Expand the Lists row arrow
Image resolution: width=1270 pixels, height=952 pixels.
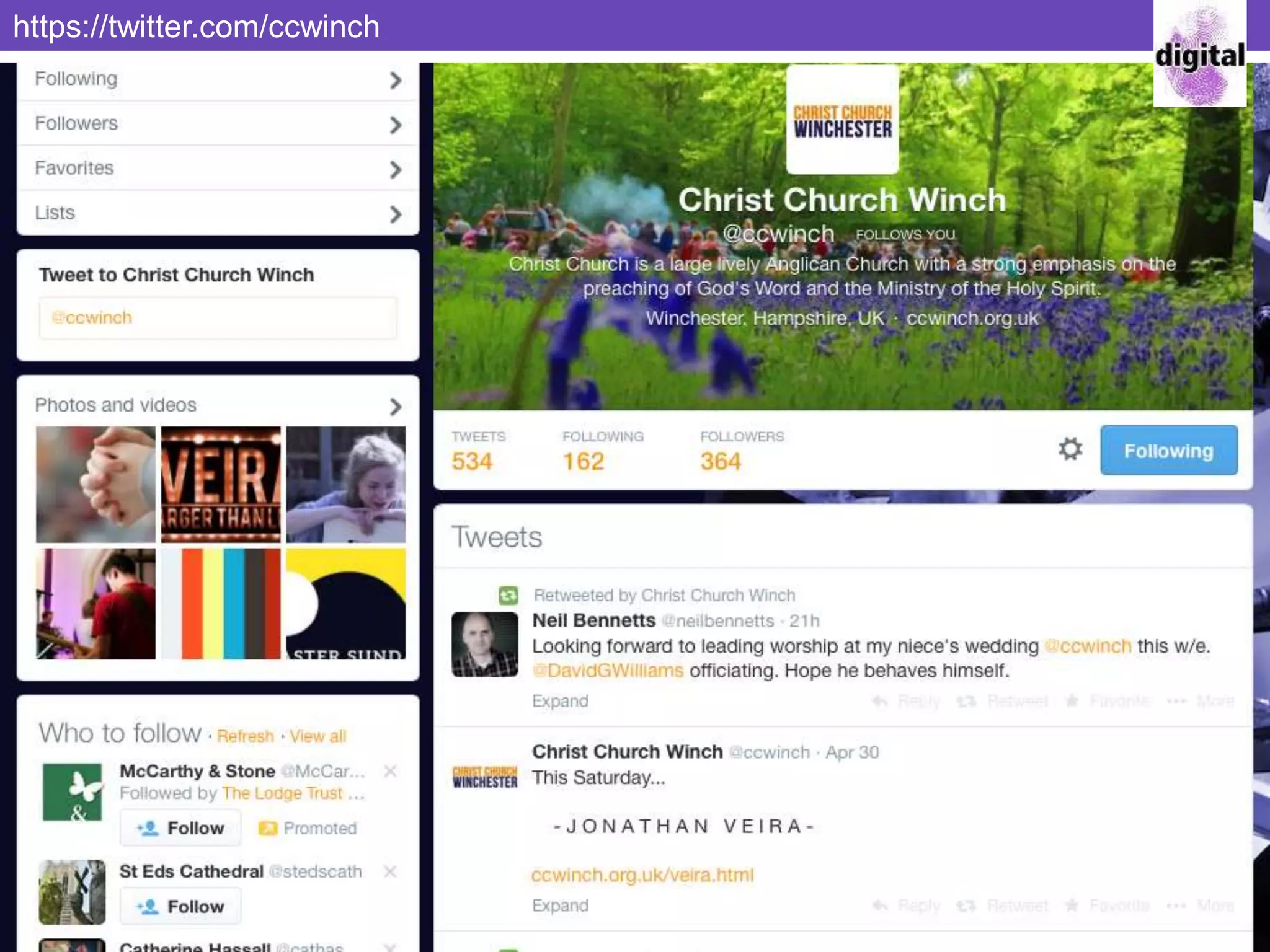(396, 214)
